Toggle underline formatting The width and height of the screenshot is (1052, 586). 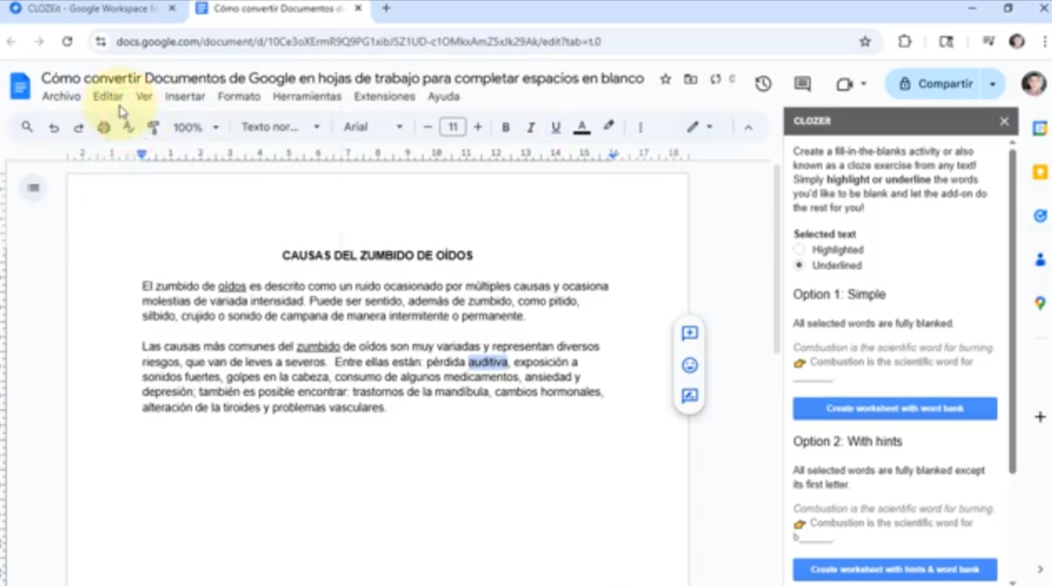pos(556,128)
